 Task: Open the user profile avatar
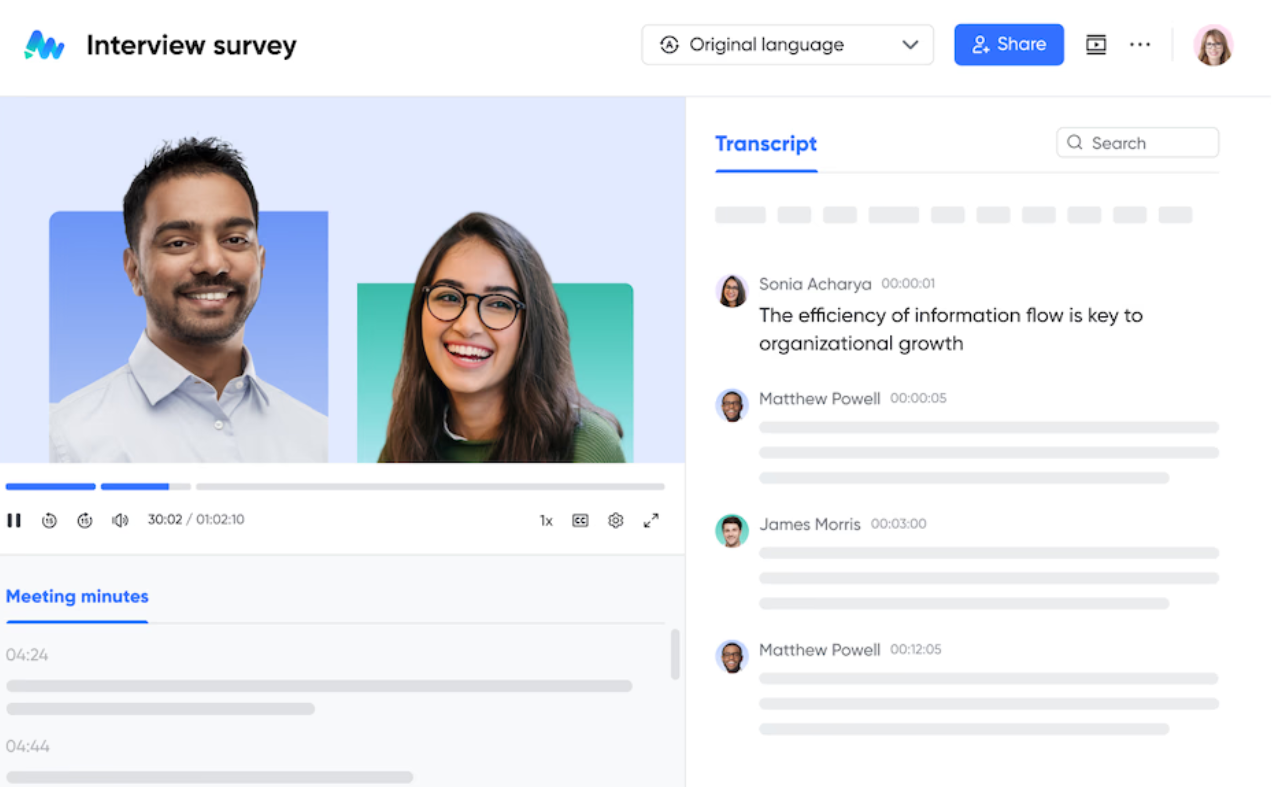(1213, 45)
